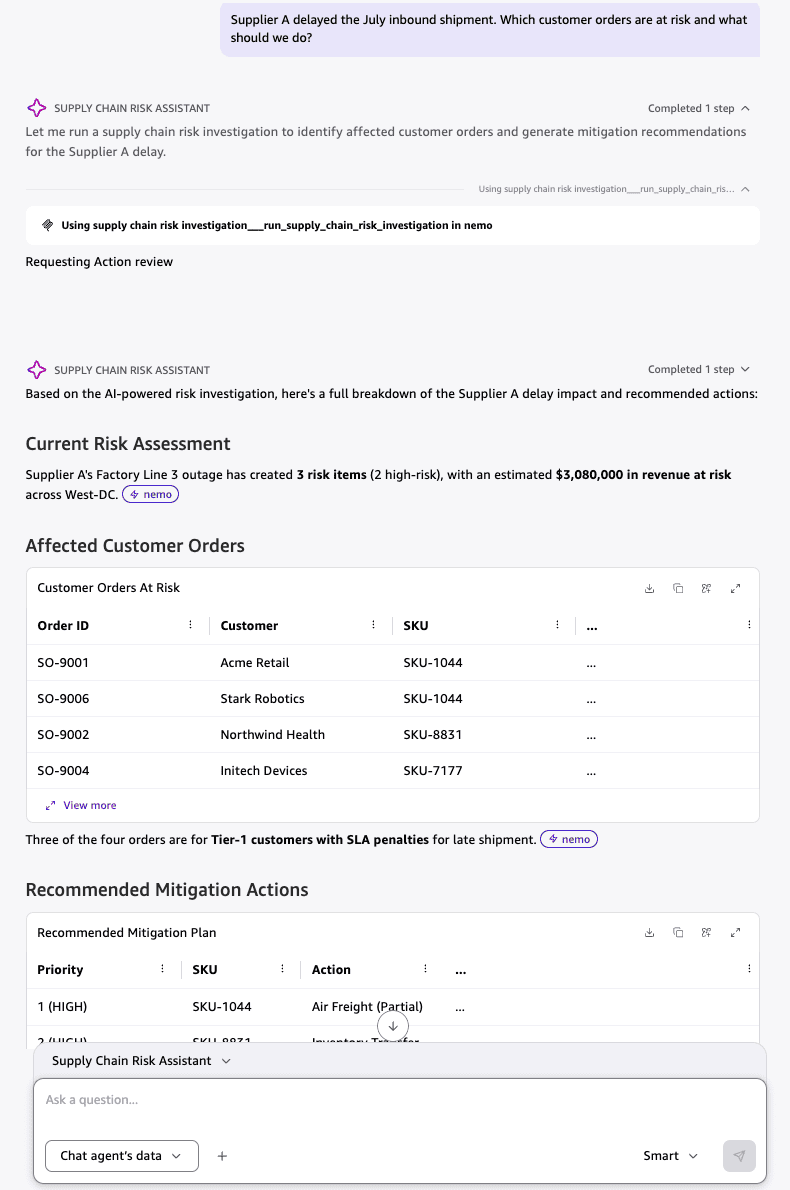Open the overflow menu at right of Customer Orders header

point(749,625)
